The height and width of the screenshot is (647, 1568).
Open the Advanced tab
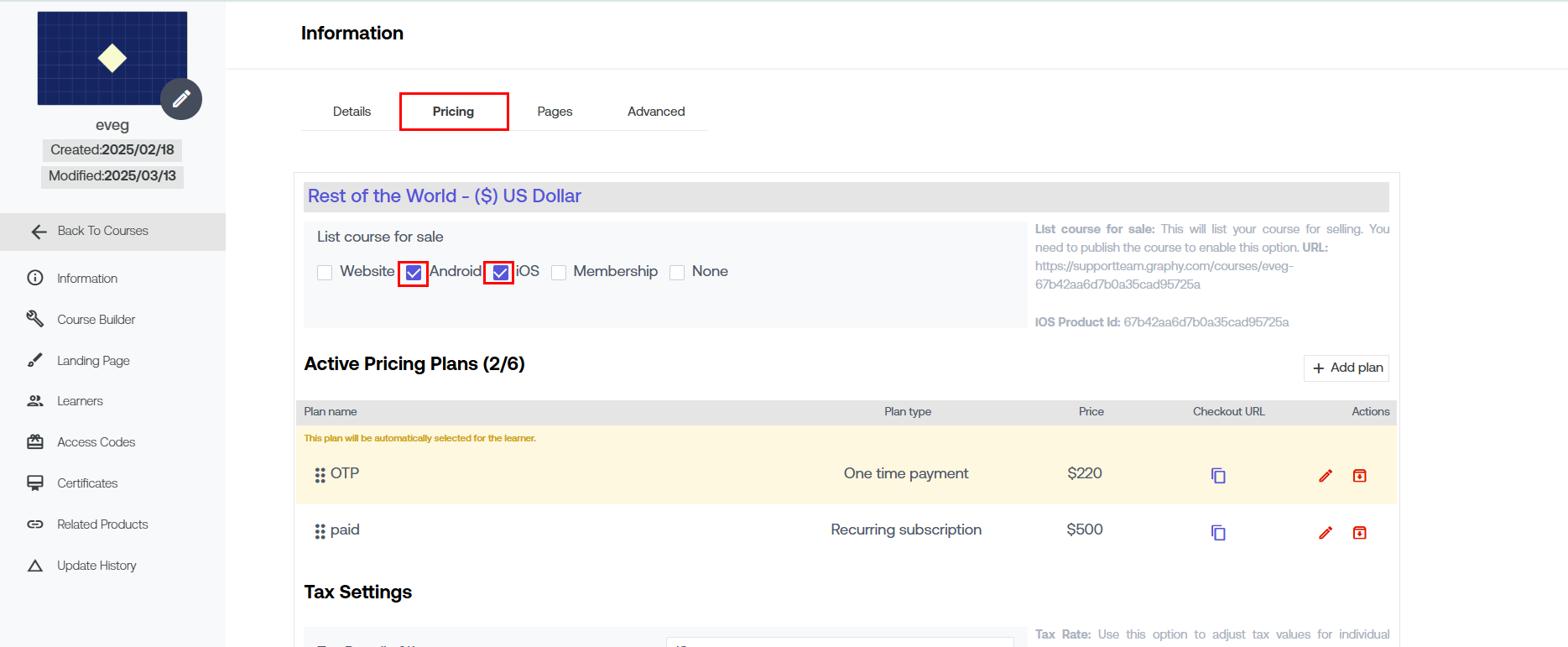656,112
